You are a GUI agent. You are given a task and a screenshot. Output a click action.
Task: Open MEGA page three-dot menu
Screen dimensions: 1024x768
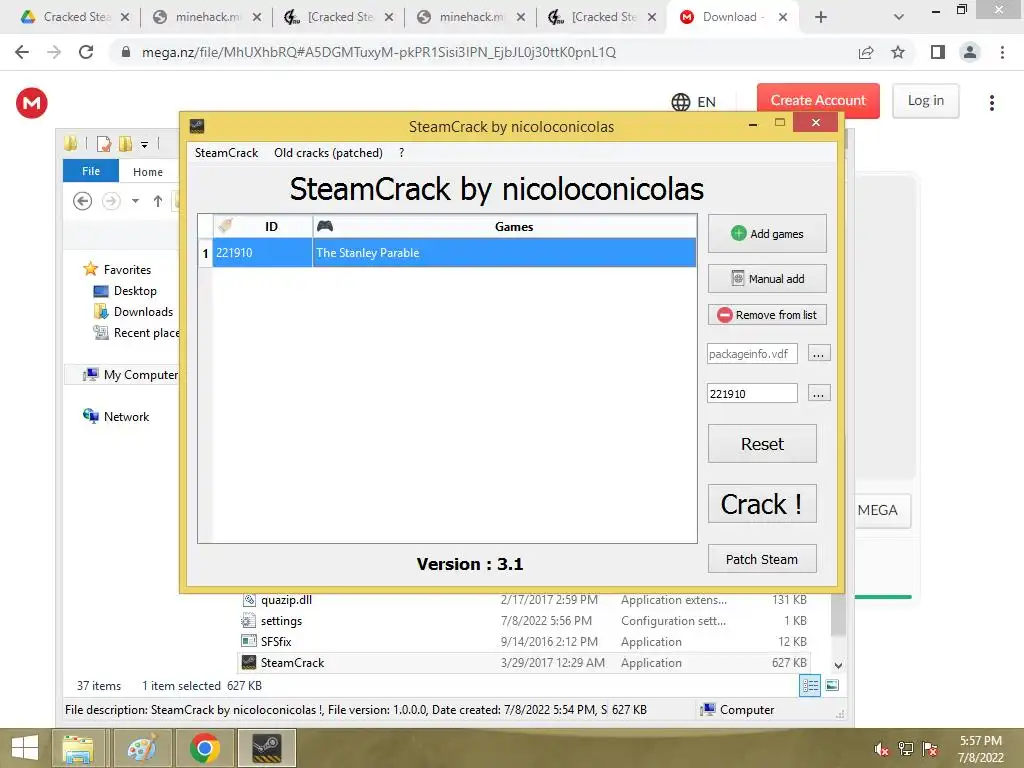point(991,103)
